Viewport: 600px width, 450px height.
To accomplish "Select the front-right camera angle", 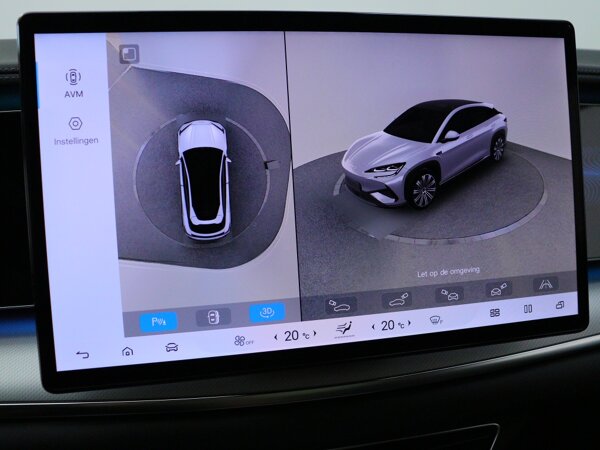I will click(x=499, y=289).
